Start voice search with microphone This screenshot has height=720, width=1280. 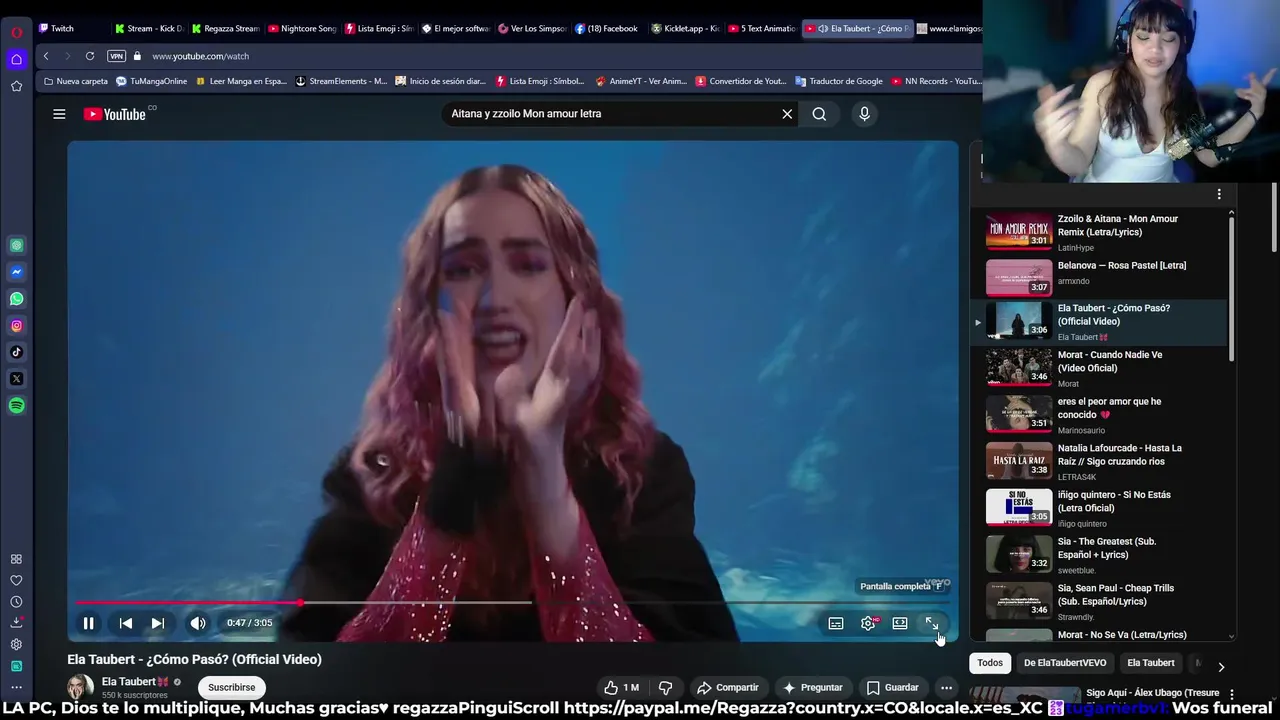[865, 114]
